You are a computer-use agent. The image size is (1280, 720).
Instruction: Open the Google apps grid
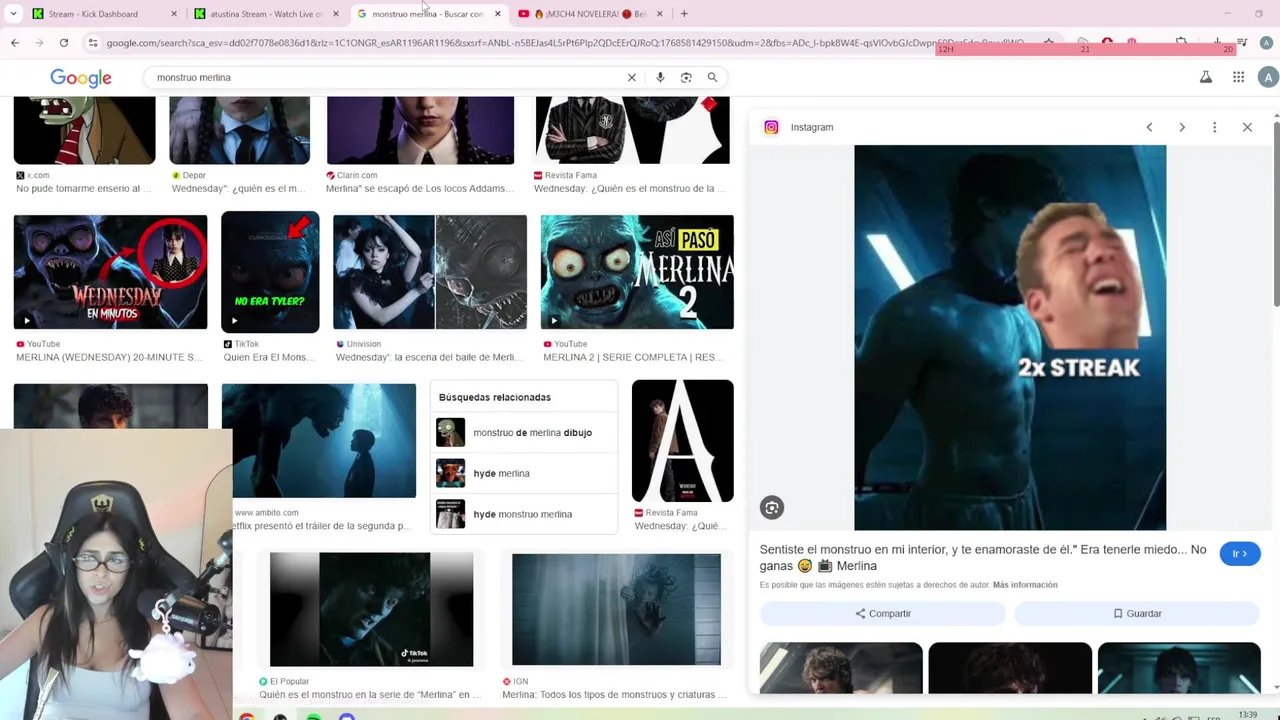[1238, 77]
